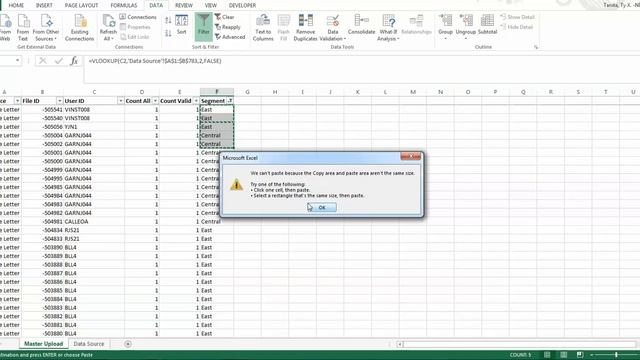Click into the formula bar text
The image size is (640, 360).
155,61
